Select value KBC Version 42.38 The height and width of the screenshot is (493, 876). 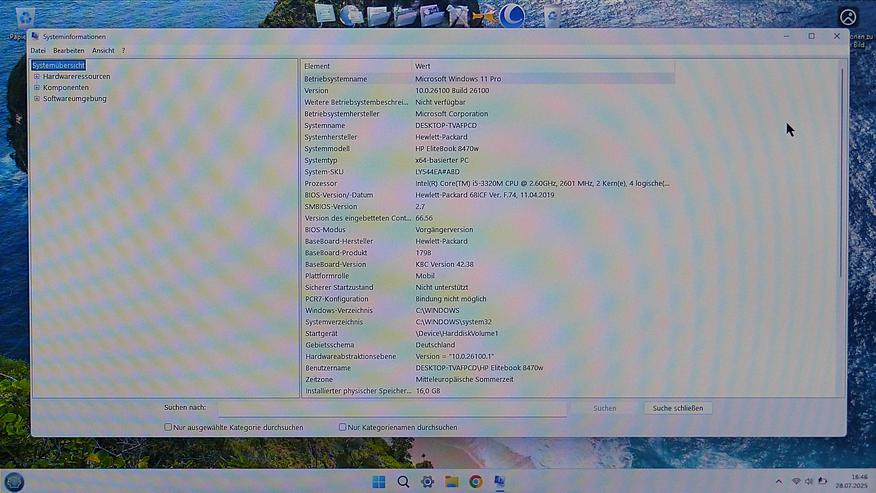tap(444, 264)
